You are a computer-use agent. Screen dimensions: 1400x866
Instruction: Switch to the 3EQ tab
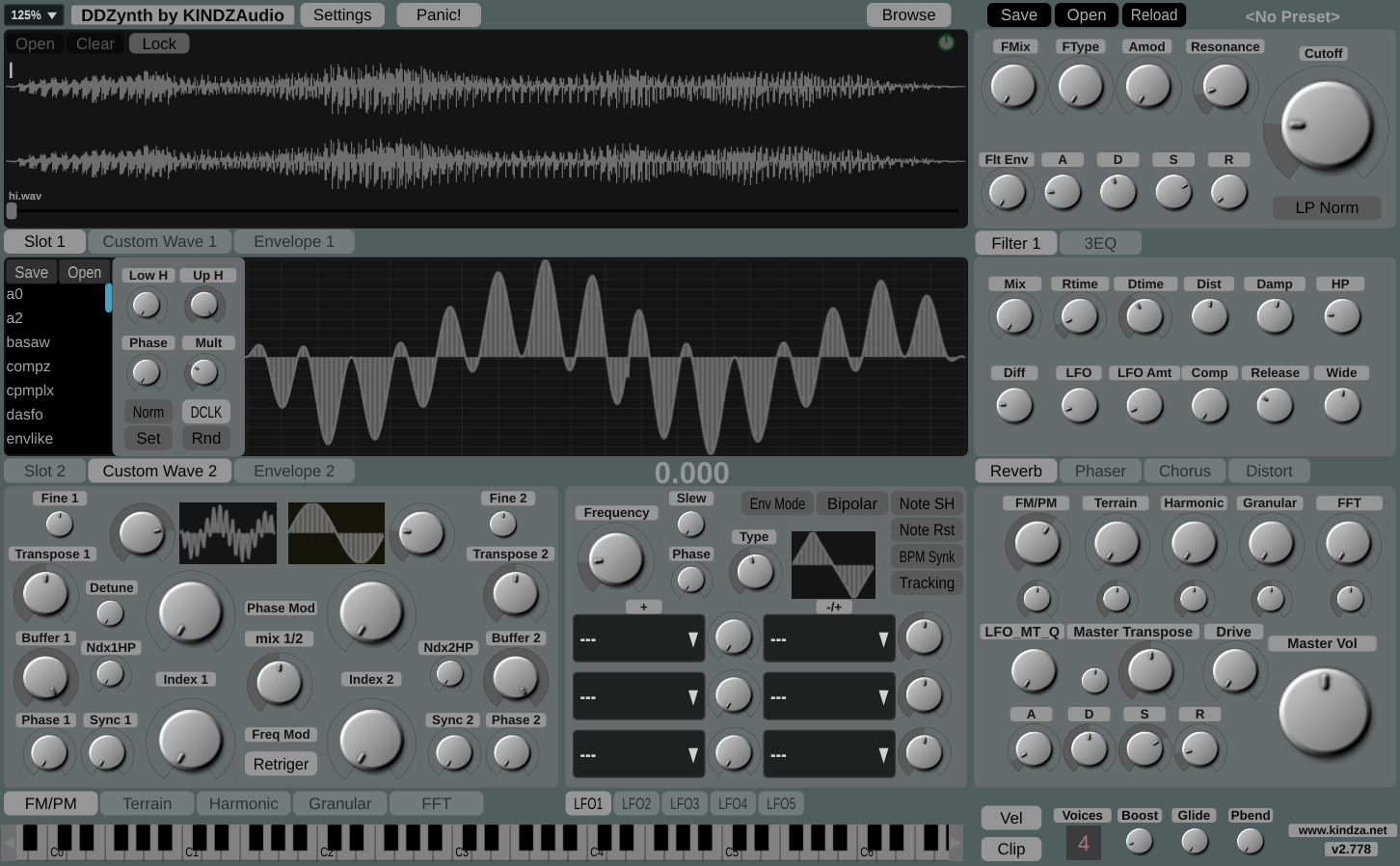(x=1100, y=243)
